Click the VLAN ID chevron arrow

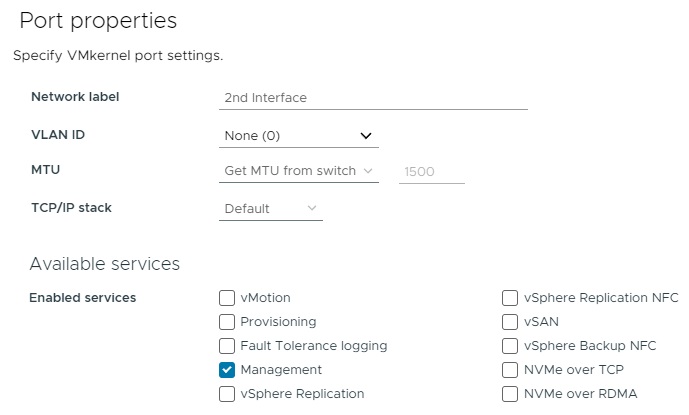366,135
